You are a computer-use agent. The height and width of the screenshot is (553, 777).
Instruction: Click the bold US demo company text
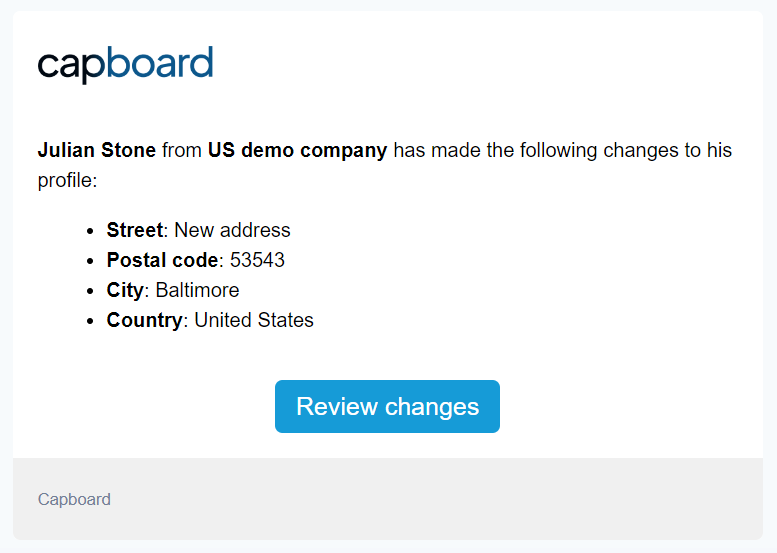point(297,150)
